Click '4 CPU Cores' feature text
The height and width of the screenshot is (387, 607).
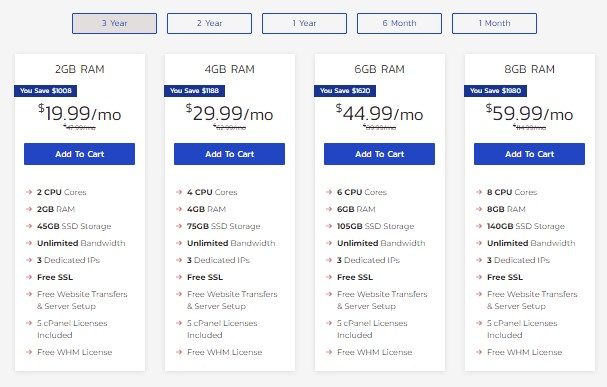[x=212, y=192]
